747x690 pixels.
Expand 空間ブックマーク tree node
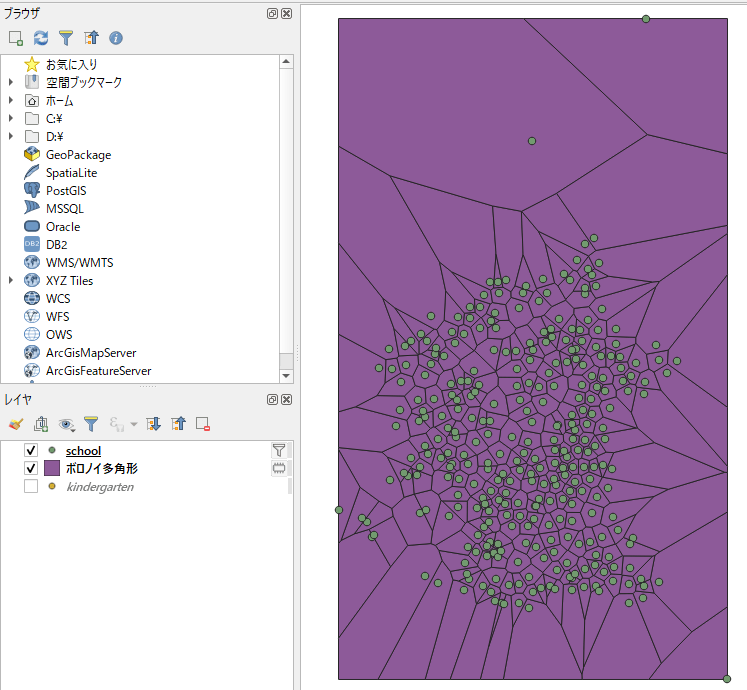pos(11,82)
